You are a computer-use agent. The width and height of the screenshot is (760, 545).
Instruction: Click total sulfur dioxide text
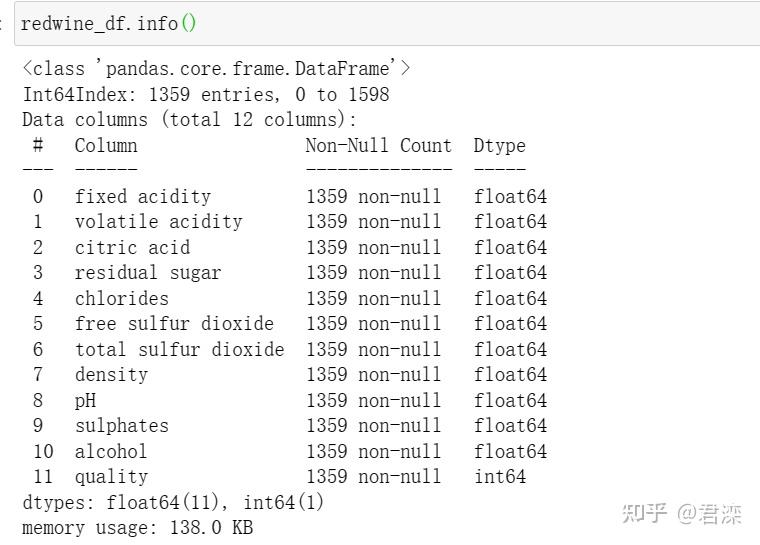click(x=180, y=349)
